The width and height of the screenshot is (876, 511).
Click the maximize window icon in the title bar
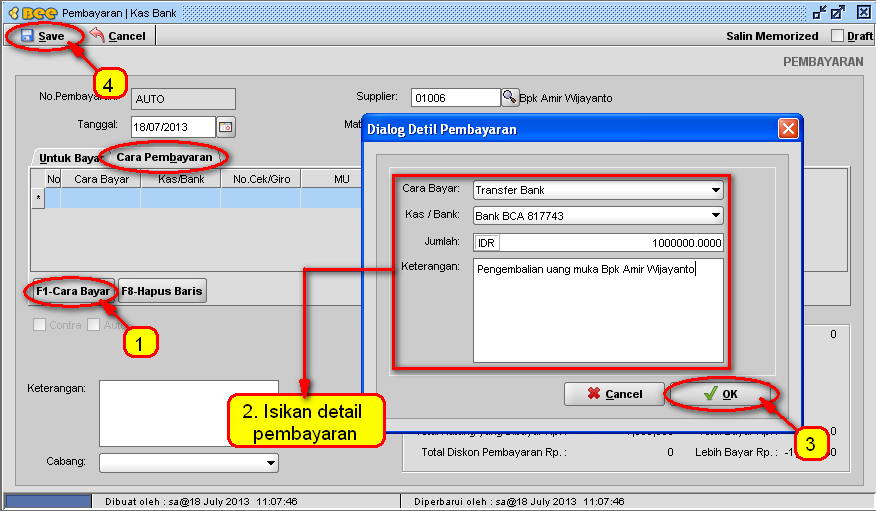point(838,12)
